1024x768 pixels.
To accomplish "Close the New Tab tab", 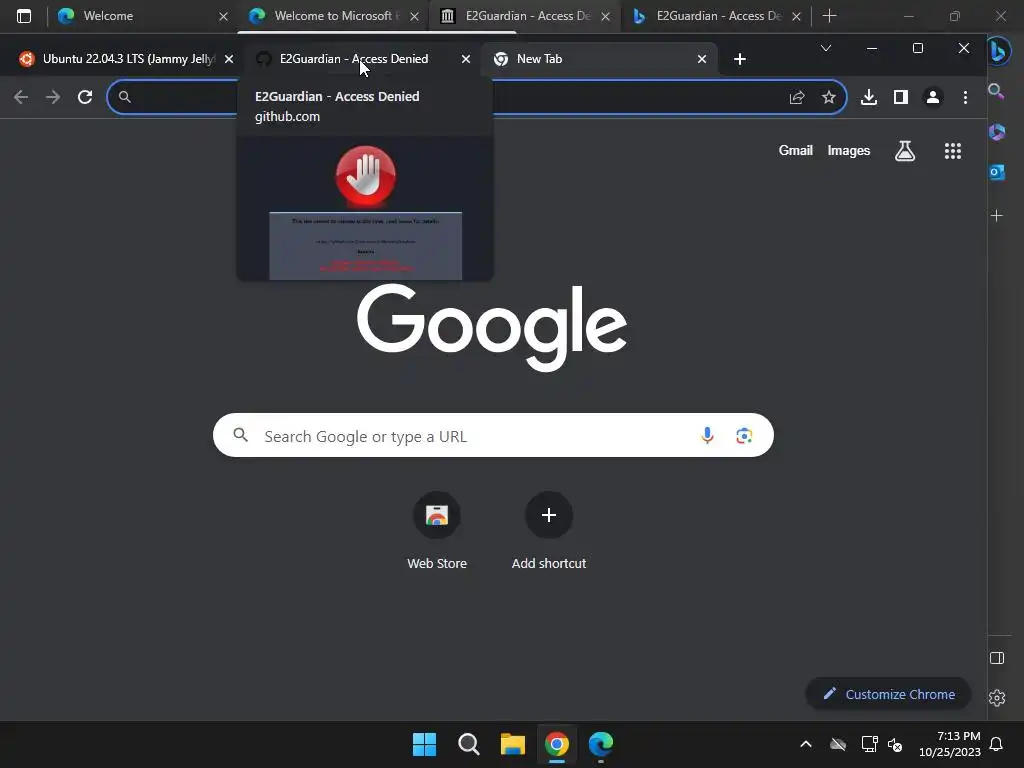I will click(701, 59).
